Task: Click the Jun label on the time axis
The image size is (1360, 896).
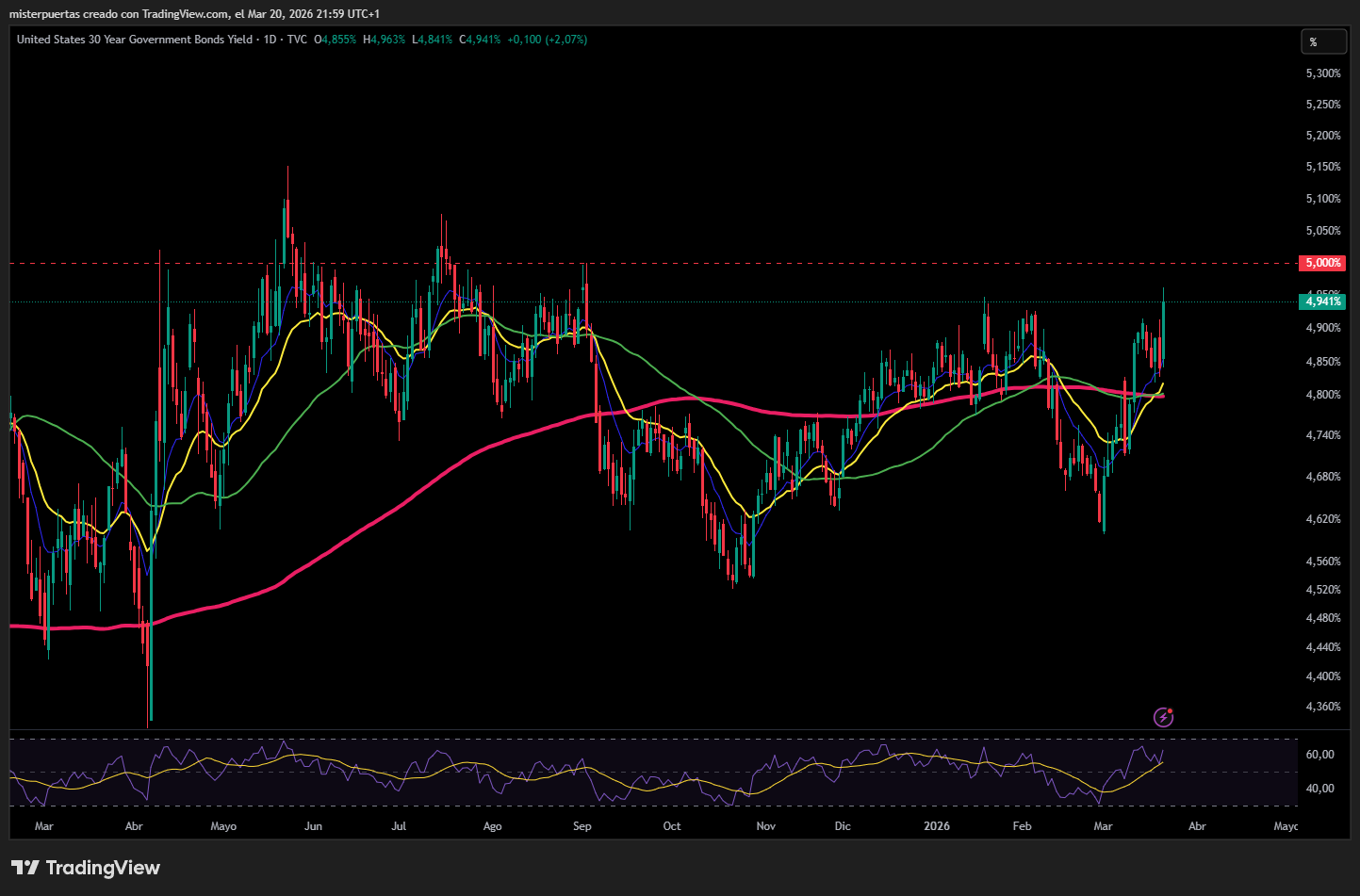Action: pos(313,826)
